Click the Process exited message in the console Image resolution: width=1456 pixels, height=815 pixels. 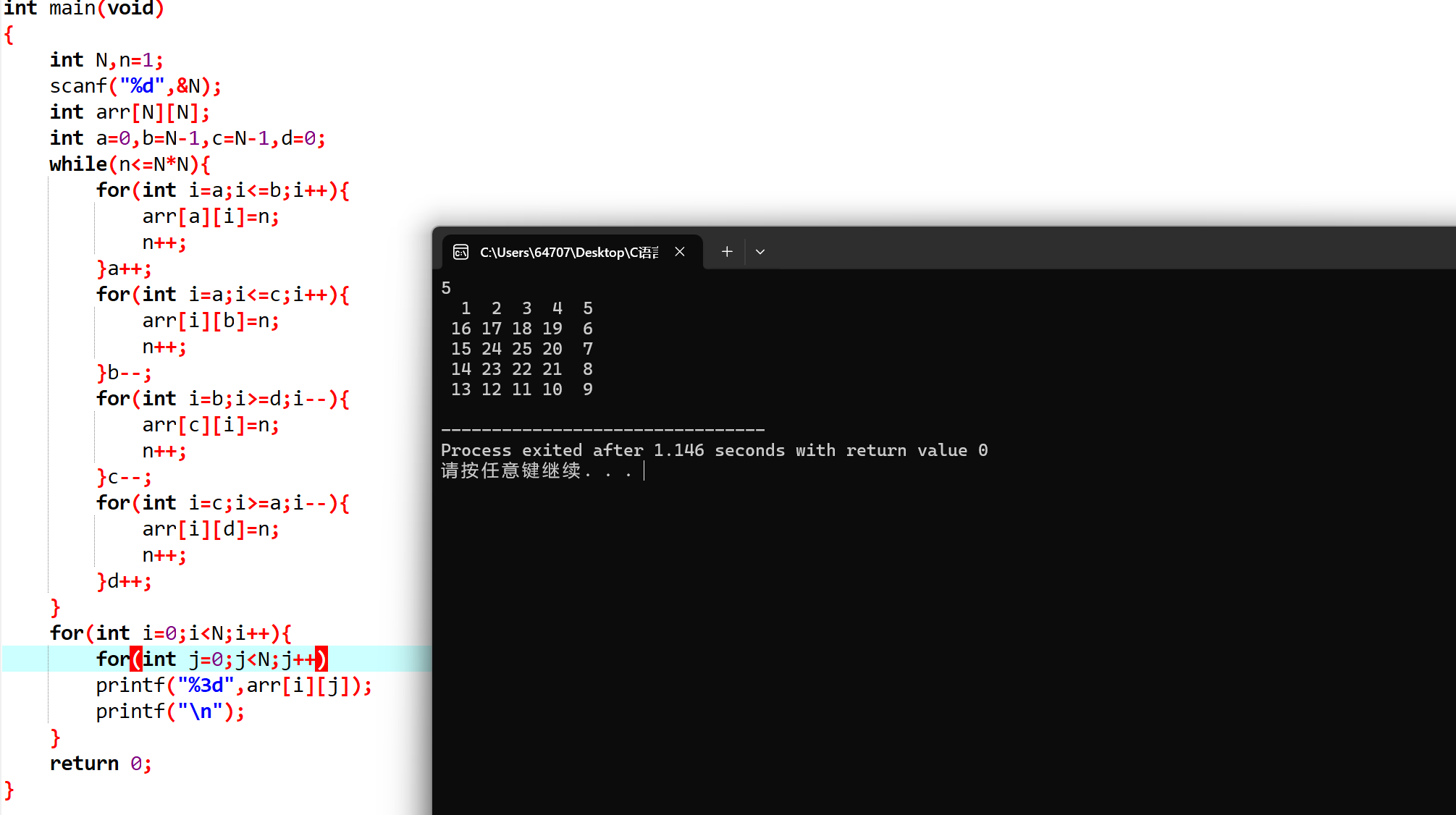[x=714, y=450]
